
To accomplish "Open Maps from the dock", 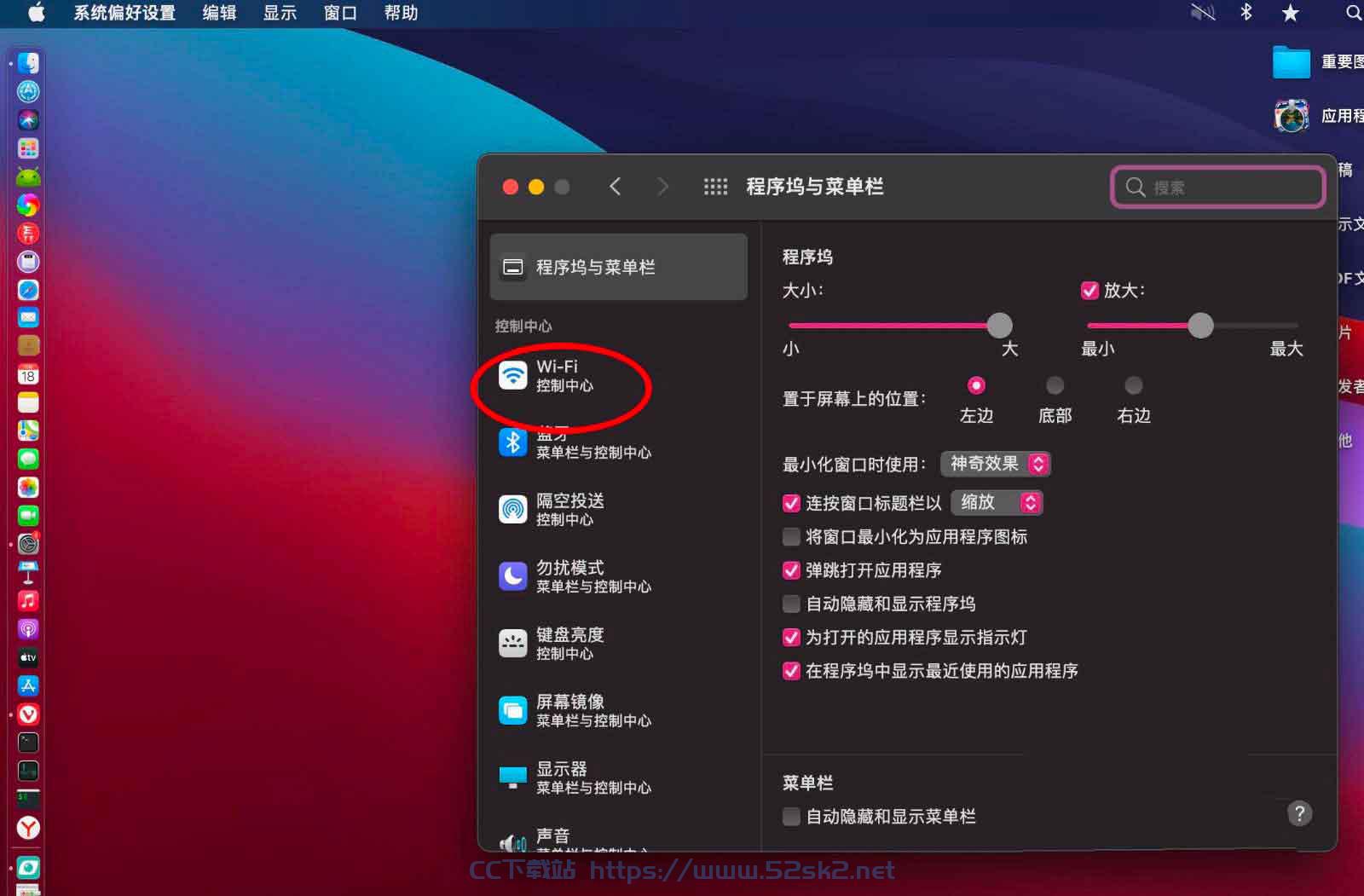I will pos(28,431).
